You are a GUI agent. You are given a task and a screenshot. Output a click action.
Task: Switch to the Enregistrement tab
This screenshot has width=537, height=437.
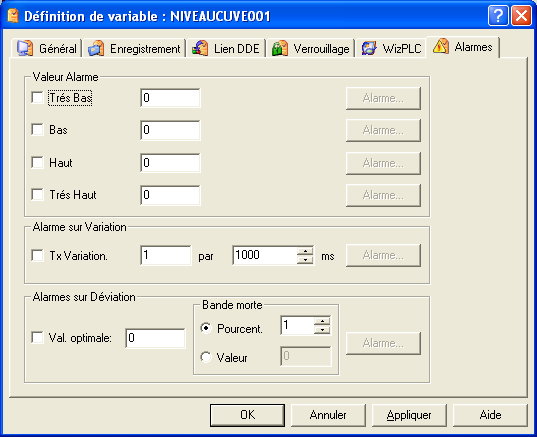(134, 48)
